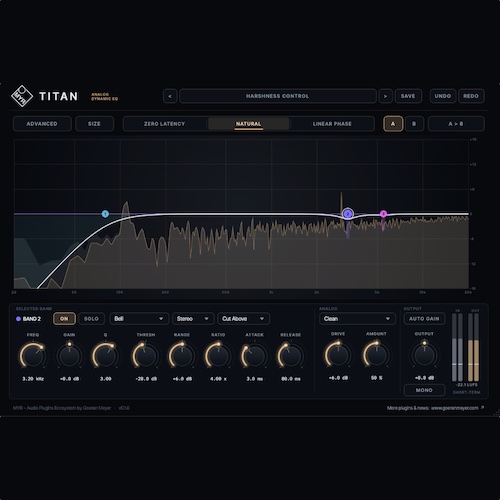The height and width of the screenshot is (500, 500).
Task: Click the 80.0 ms release value
Action: click(291, 379)
